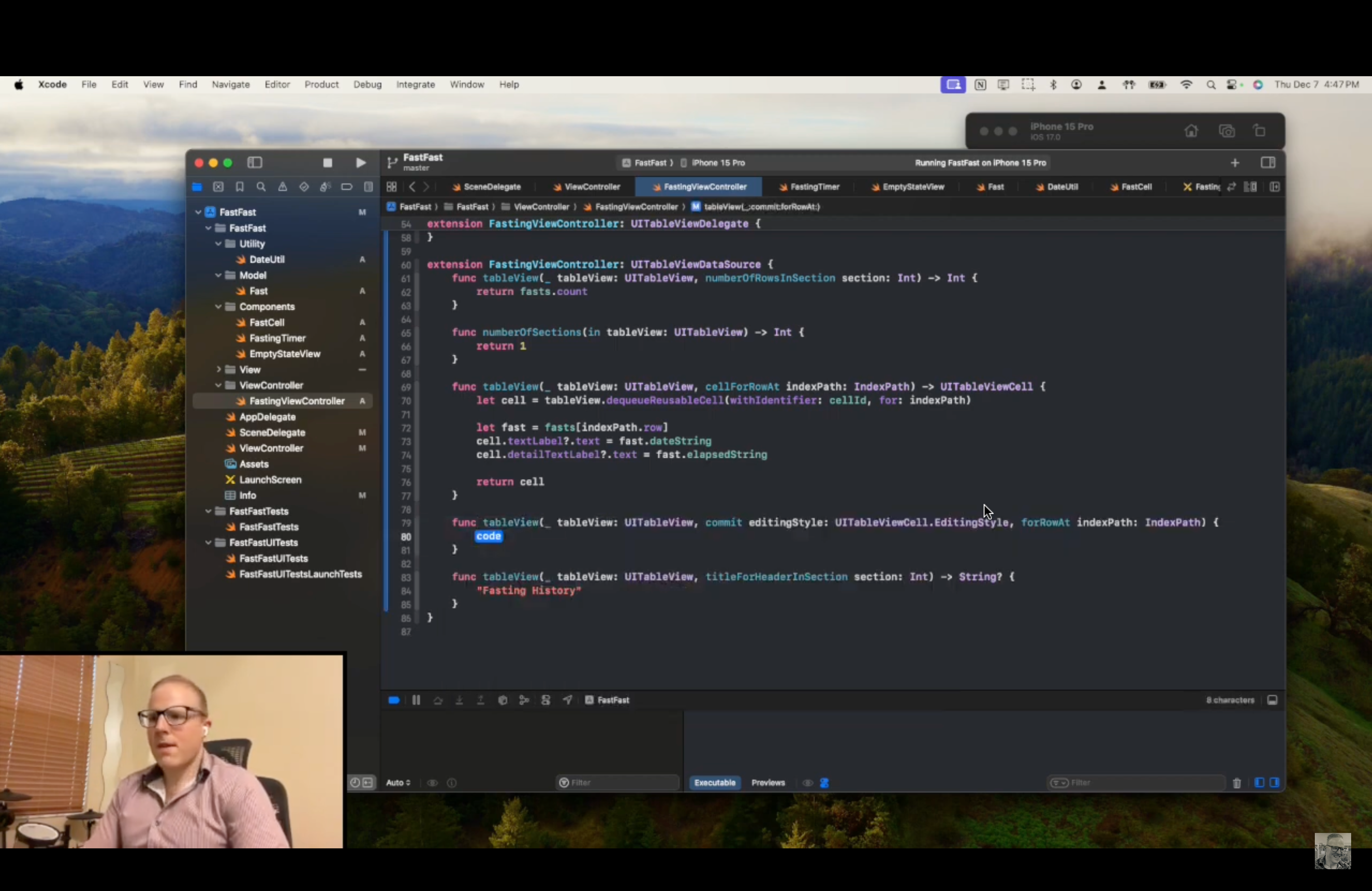Add editor on right
Screen dimensions: 1372x891
1274,187
